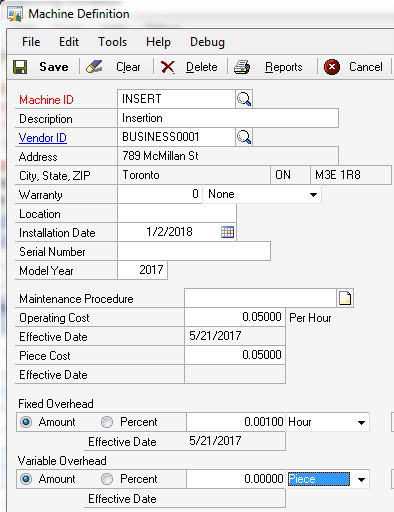The image size is (394, 512).
Task: Click the Clear eraser icon
Action: [94, 67]
